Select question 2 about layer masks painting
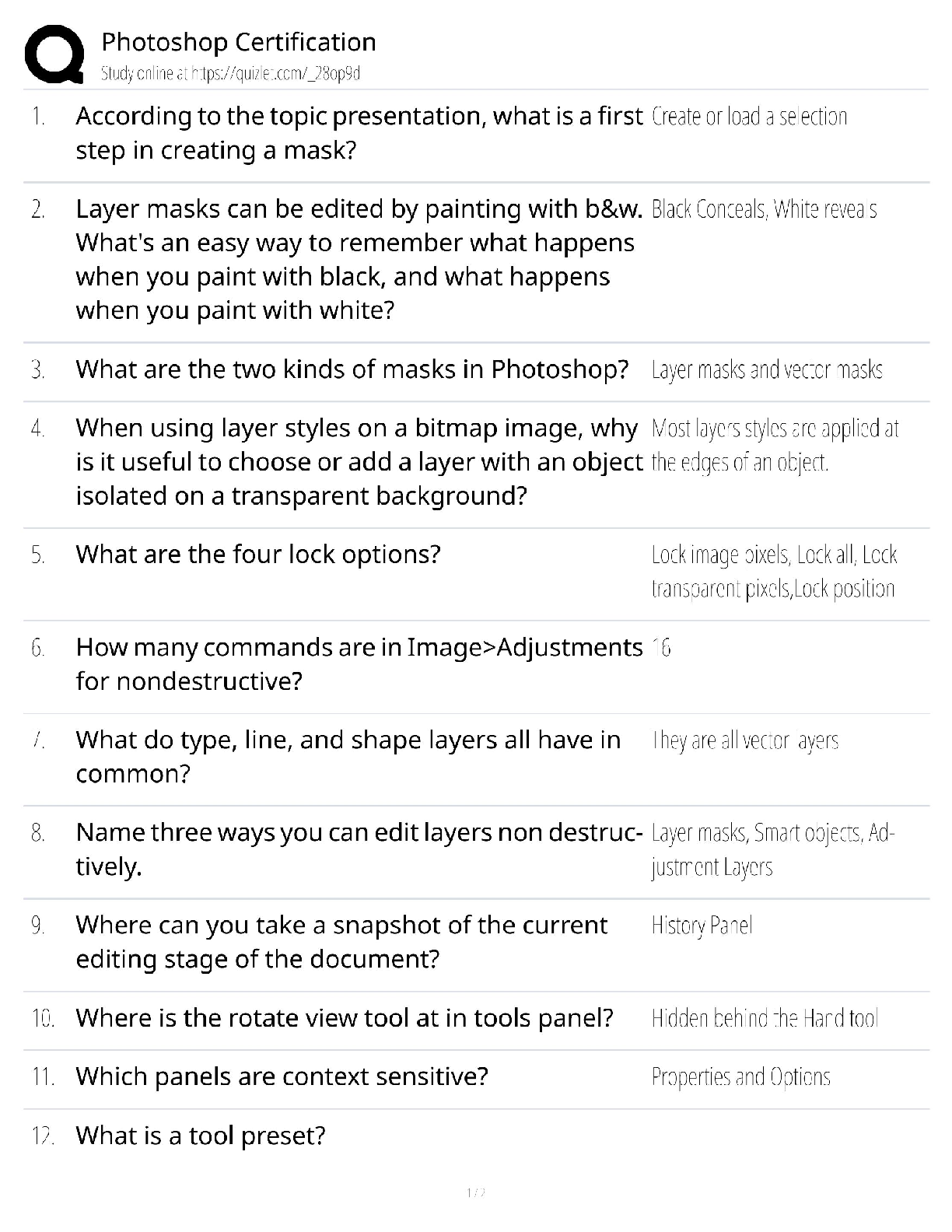 coord(359,259)
